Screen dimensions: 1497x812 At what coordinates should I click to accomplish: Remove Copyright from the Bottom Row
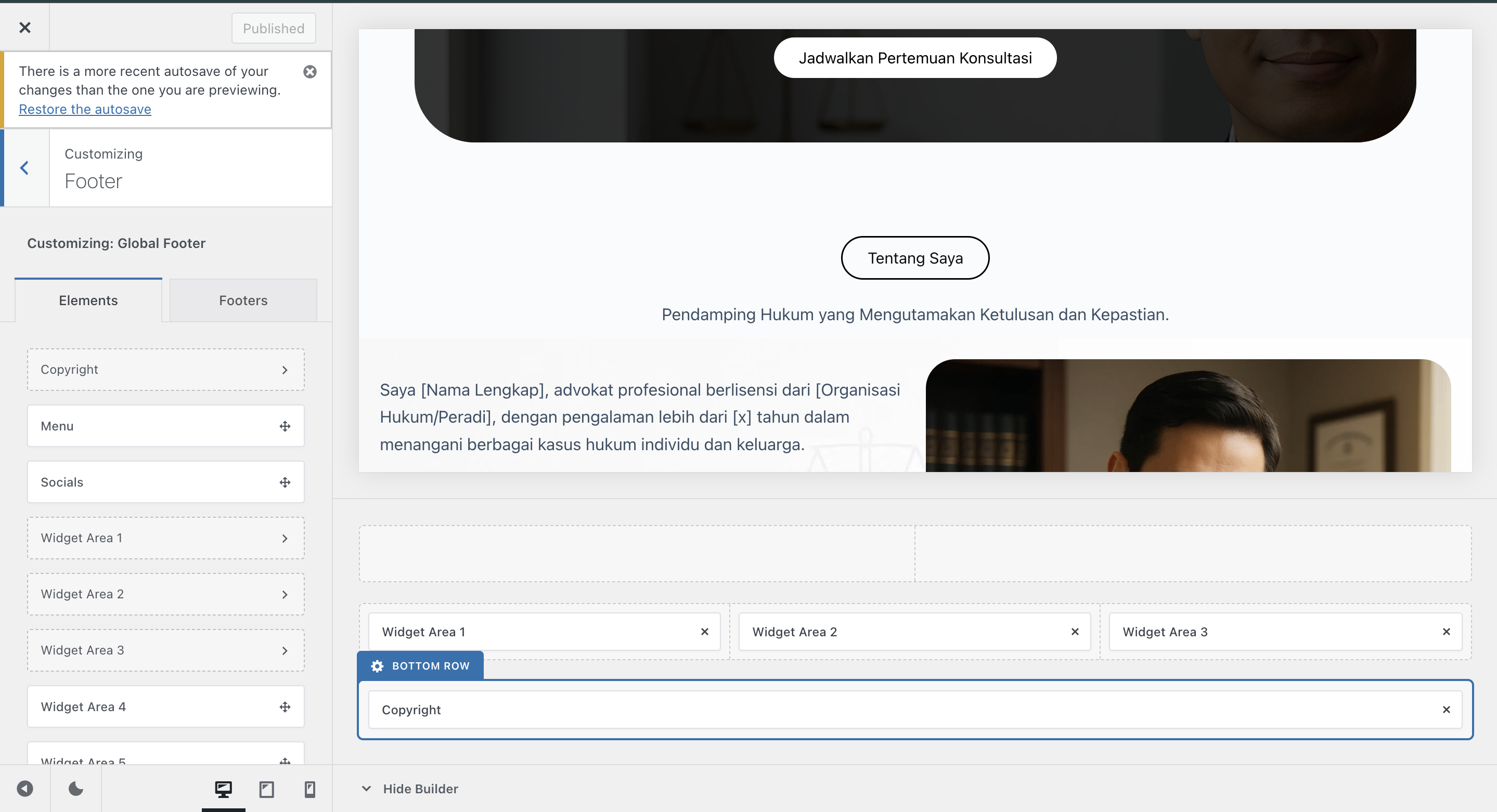1447,709
